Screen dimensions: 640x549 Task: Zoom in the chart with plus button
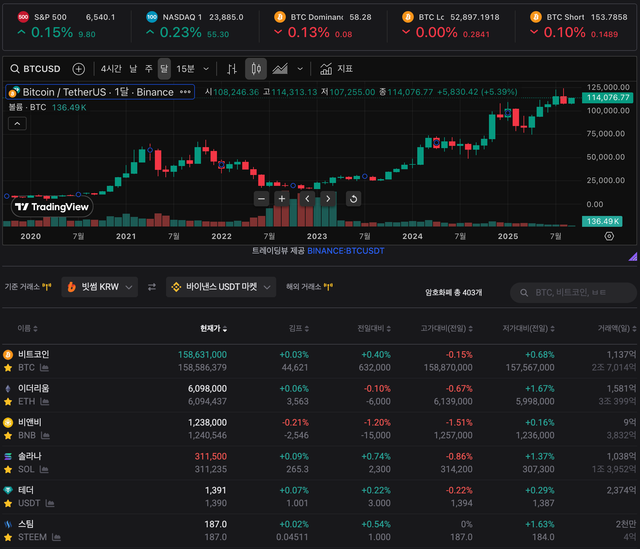coord(282,199)
